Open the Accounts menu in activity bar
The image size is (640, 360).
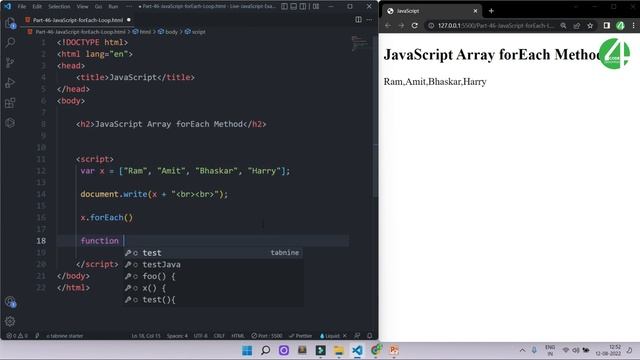[x=10, y=302]
